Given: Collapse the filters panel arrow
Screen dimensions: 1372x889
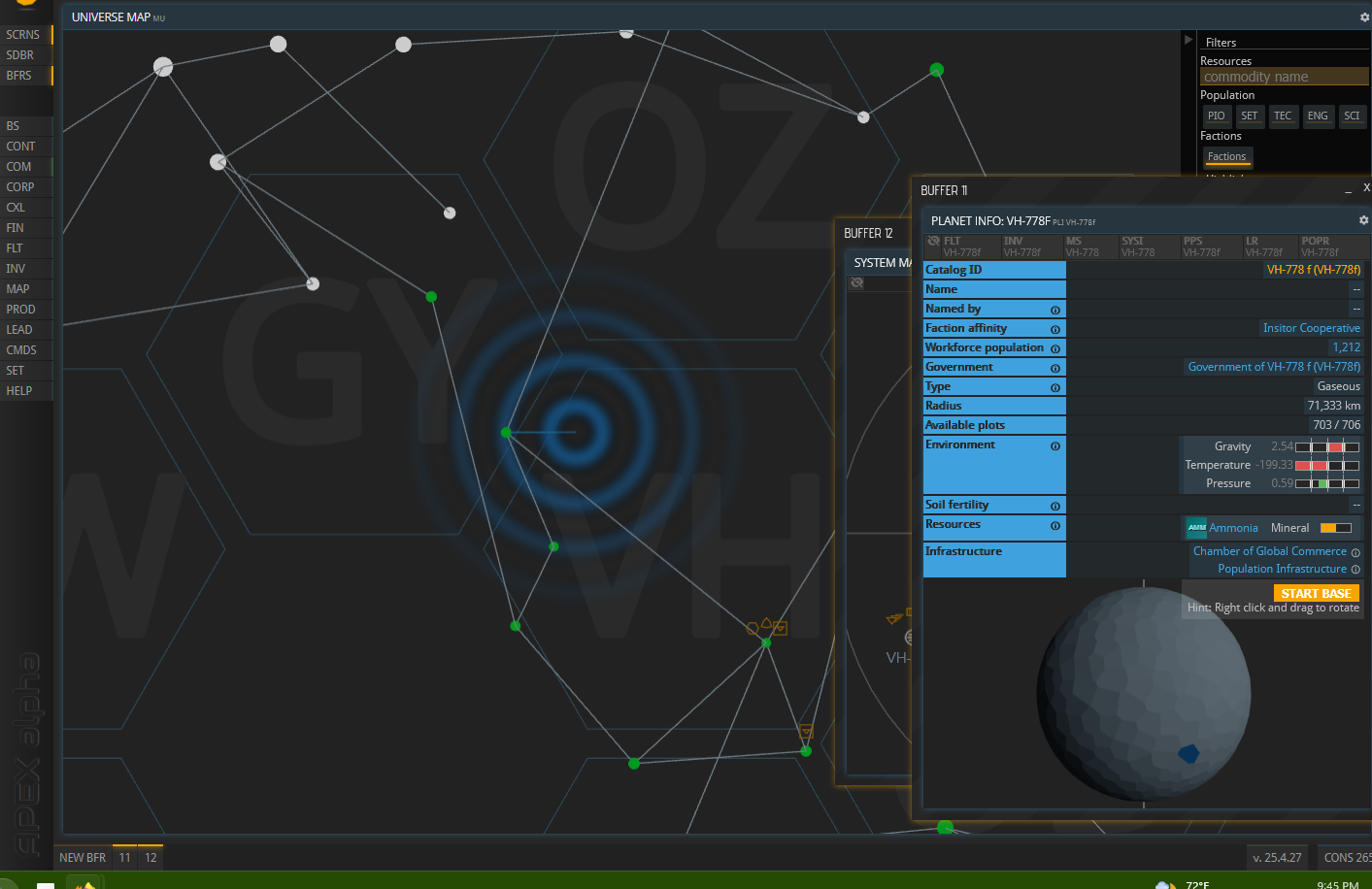Looking at the screenshot, I should pyautogui.click(x=1188, y=40).
